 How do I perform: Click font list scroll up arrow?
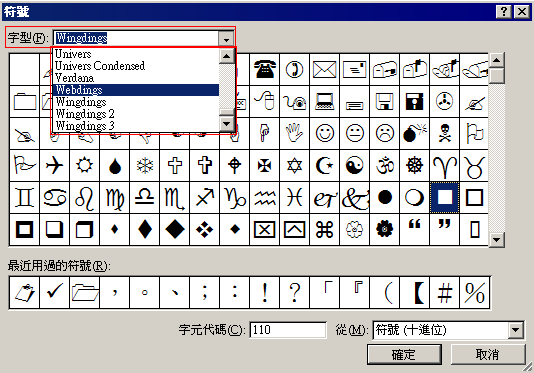coord(227,56)
